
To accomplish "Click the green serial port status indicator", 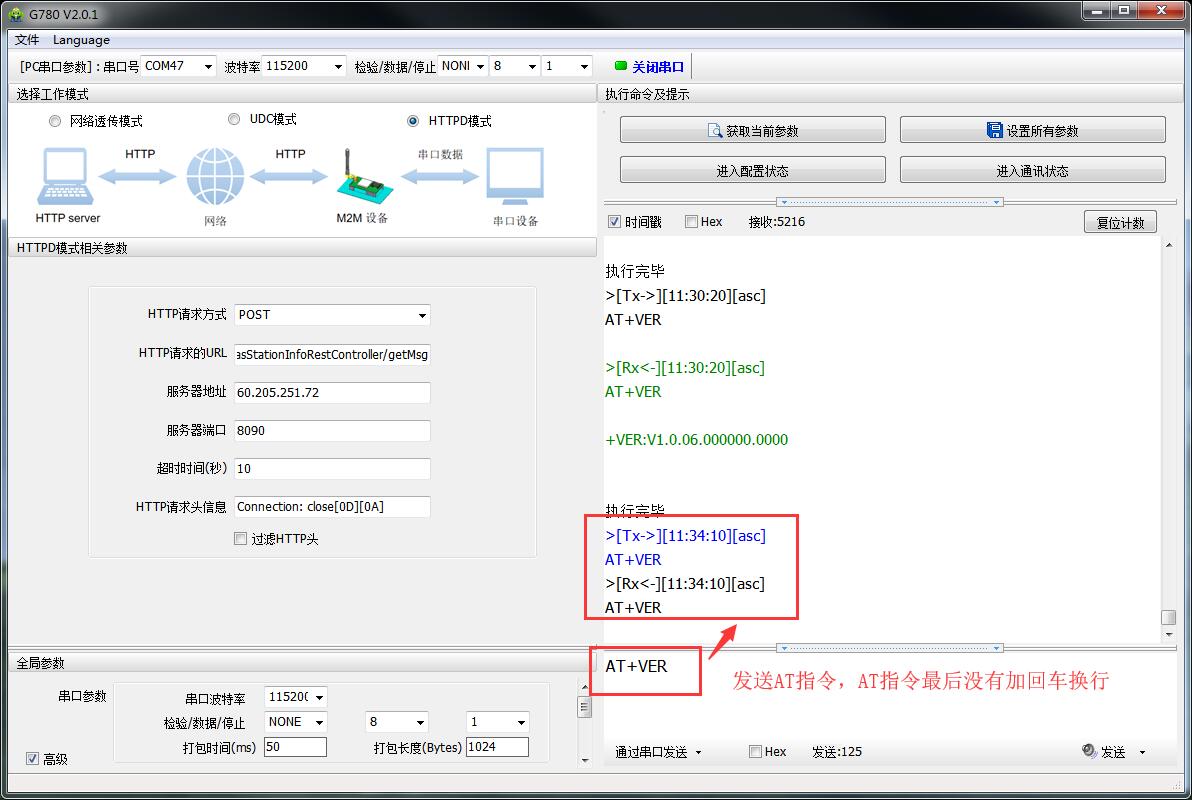I will click(620, 67).
